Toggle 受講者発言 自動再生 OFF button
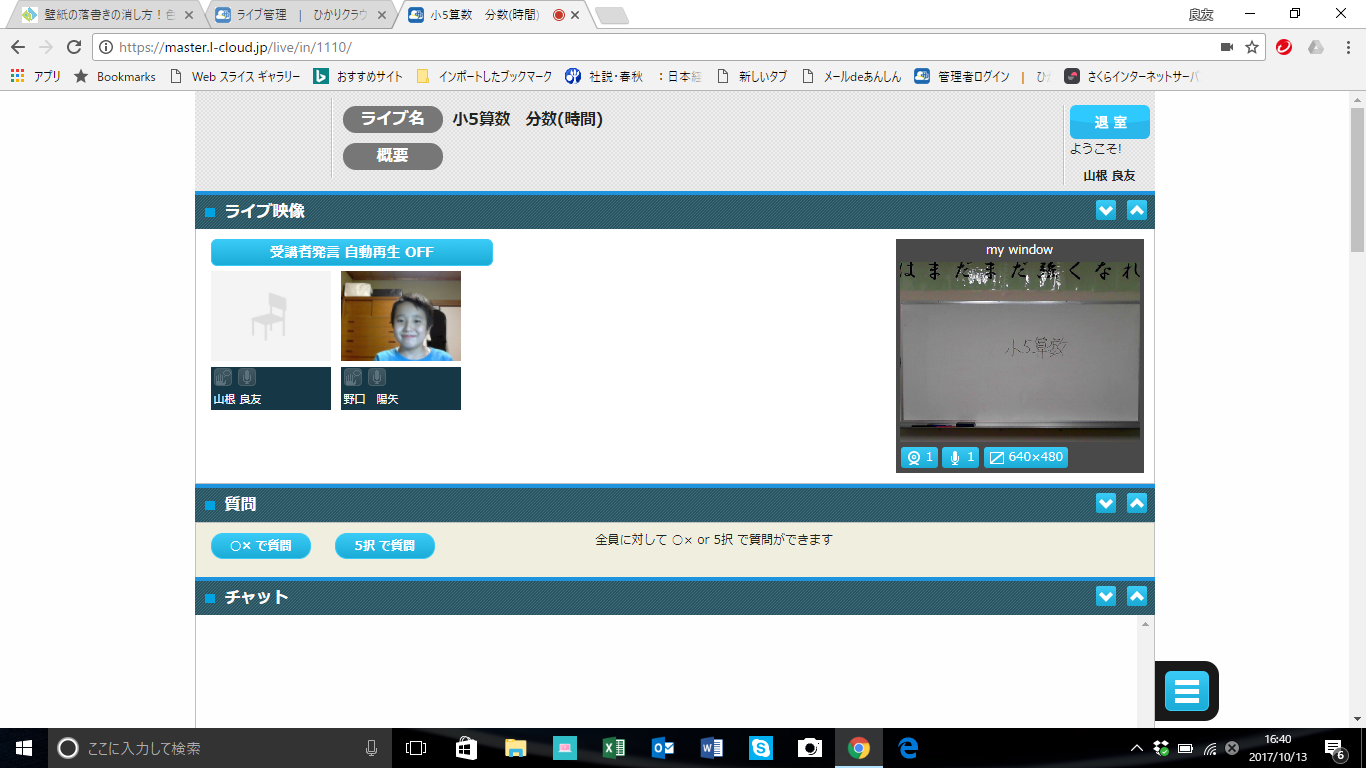The image size is (1366, 768). tap(351, 252)
